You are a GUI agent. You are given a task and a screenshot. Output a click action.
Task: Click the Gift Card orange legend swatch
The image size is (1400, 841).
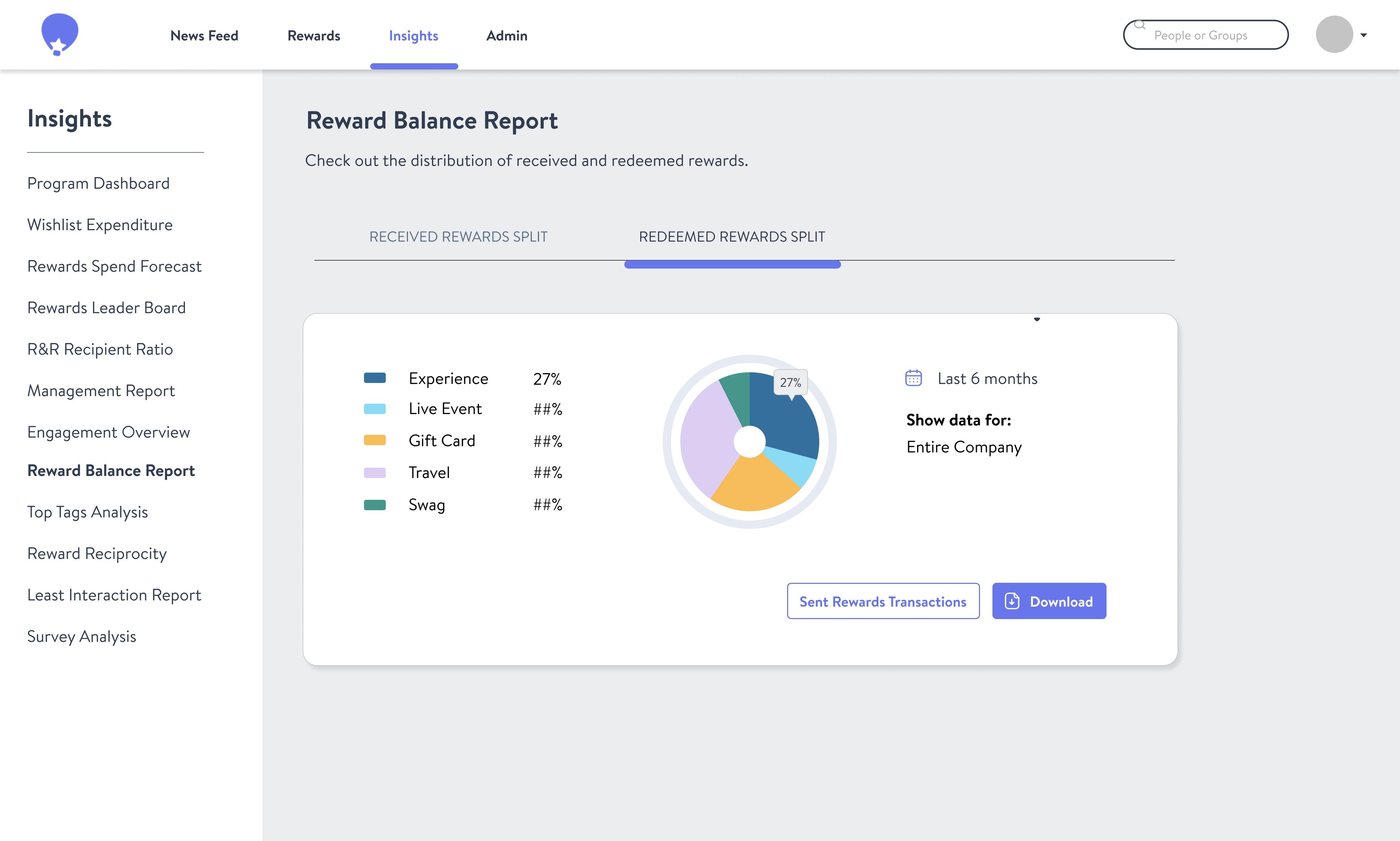[x=374, y=440]
